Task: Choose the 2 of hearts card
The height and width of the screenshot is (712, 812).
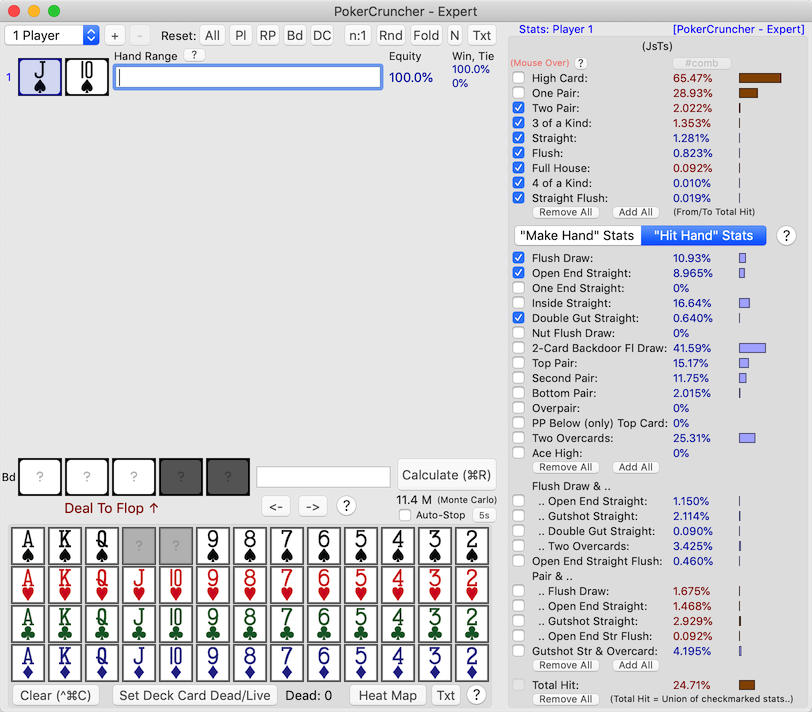Action: (472, 585)
